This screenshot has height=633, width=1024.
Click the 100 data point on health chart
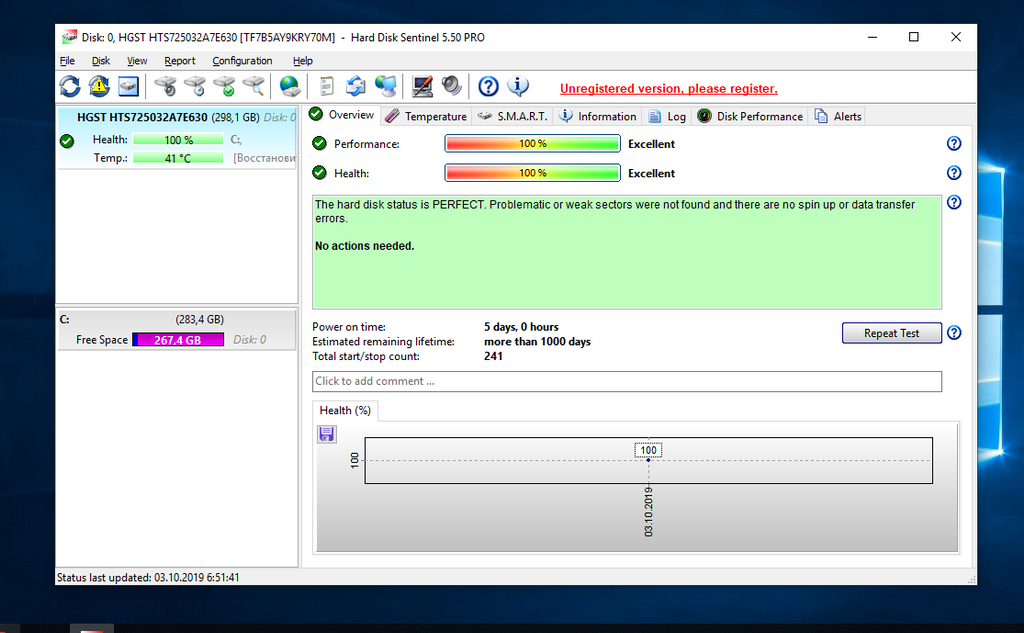[x=648, y=460]
